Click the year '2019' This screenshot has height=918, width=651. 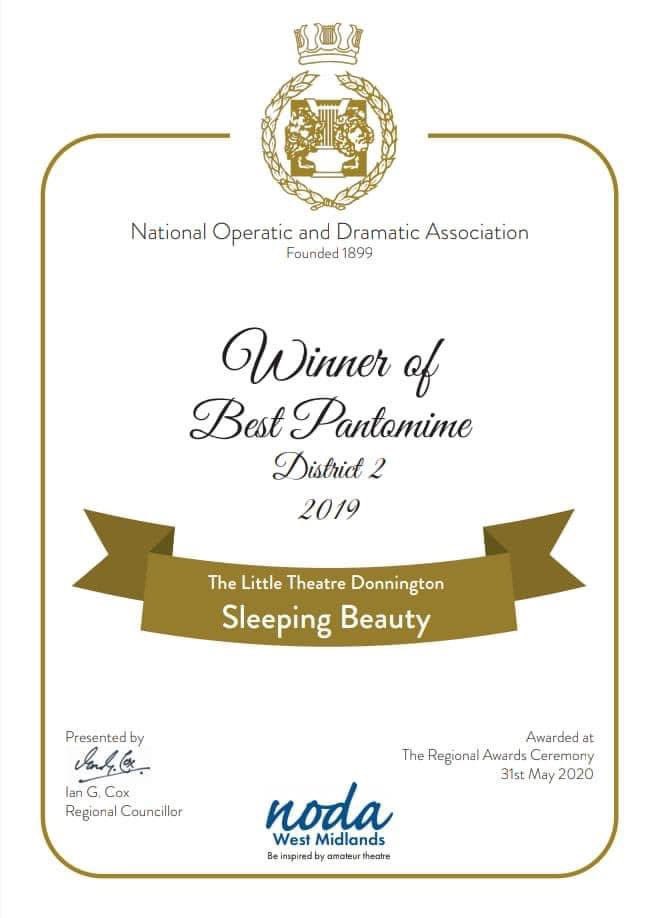point(328,511)
